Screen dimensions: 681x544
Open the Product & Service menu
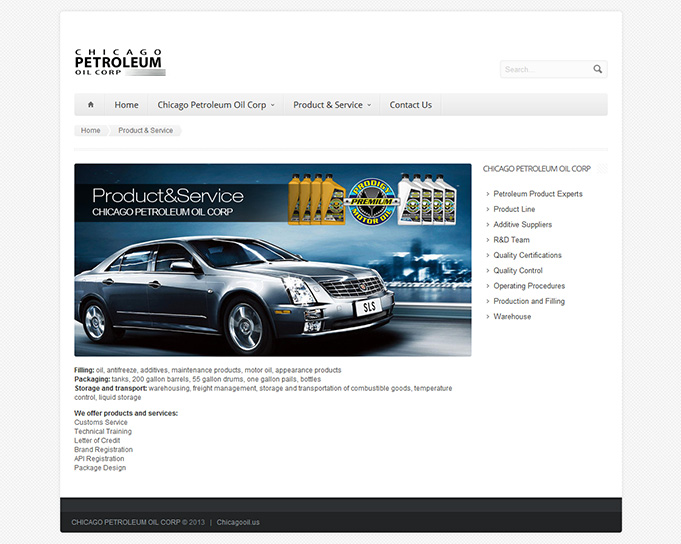[x=328, y=105]
